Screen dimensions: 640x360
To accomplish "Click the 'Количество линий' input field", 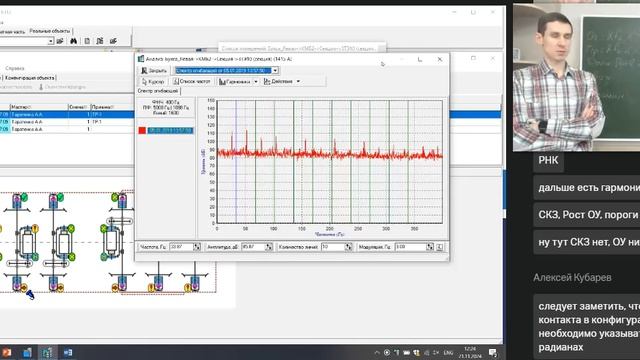I will click(333, 247).
